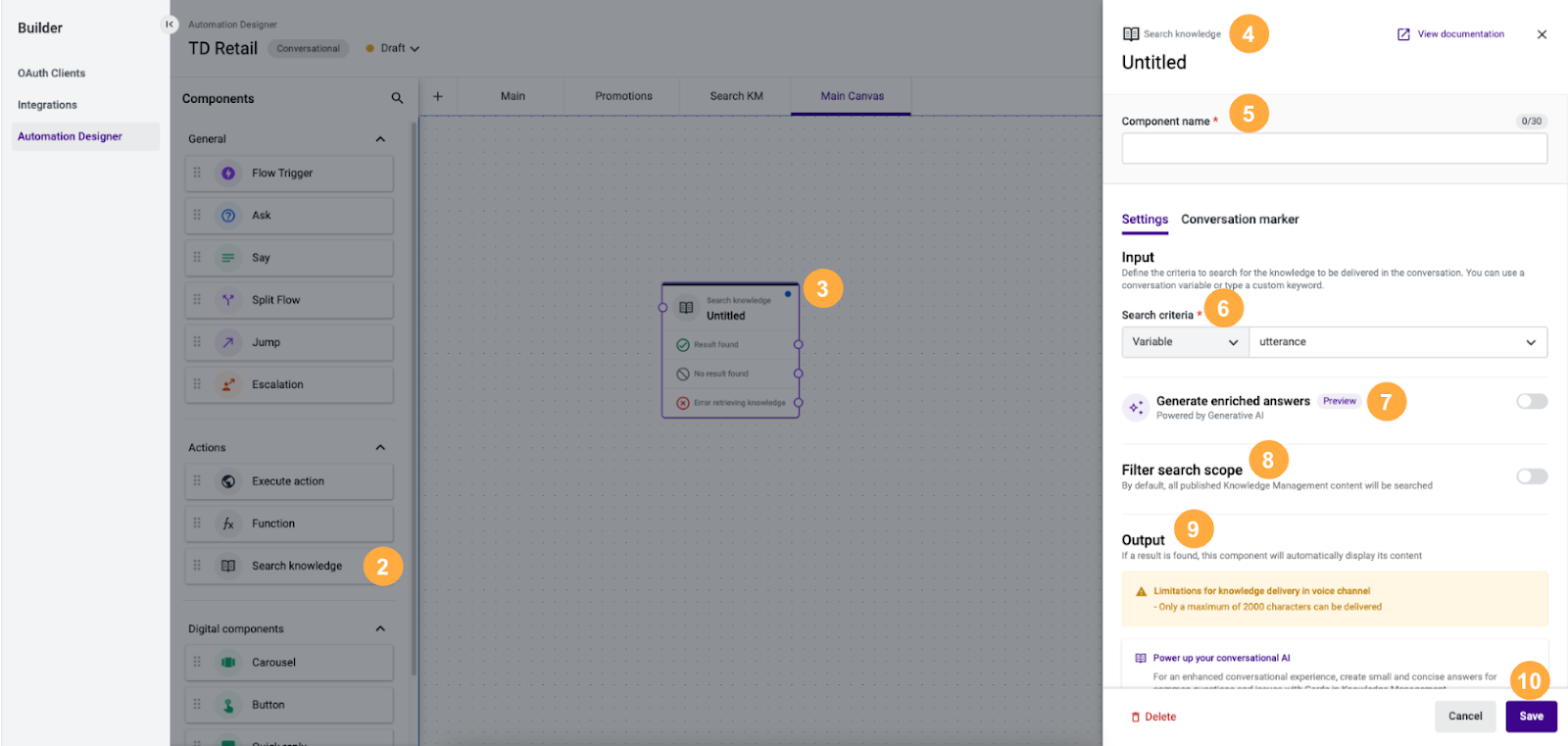Image resolution: width=1568 pixels, height=746 pixels.
Task: Select the Escalation component icon
Action: coord(228,384)
